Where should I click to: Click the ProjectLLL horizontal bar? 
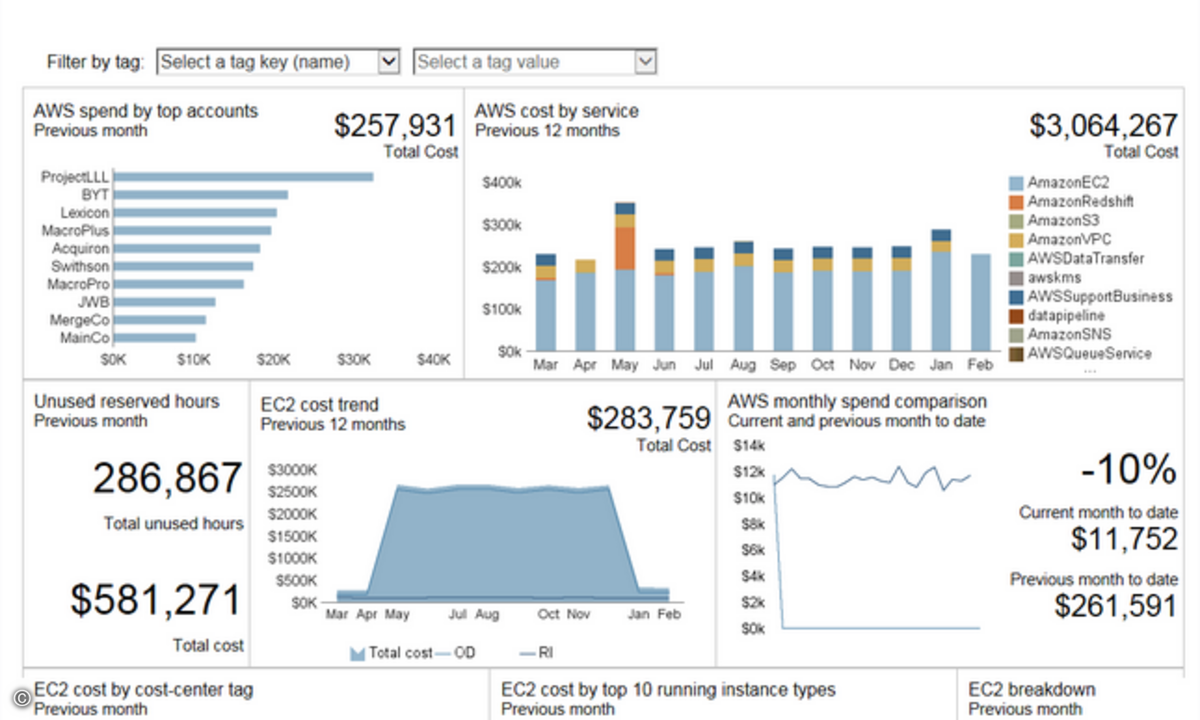[x=243, y=177]
